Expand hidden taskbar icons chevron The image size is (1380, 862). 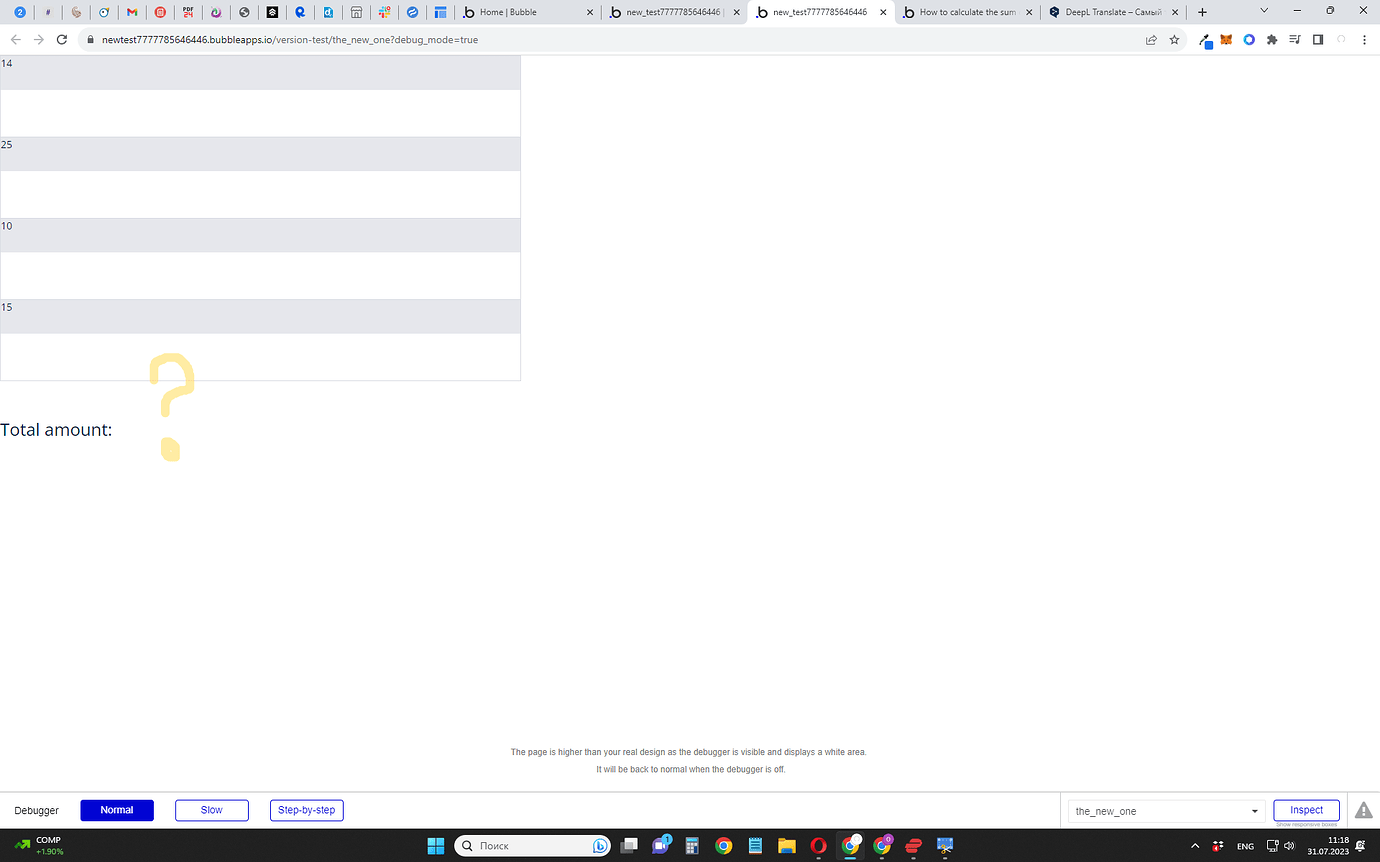(1195, 845)
